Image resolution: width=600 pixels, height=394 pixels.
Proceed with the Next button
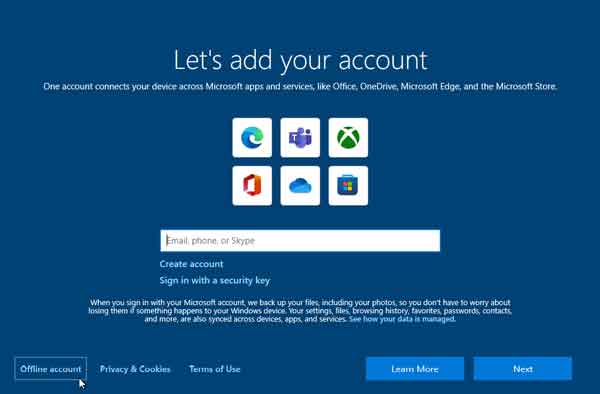click(x=523, y=369)
